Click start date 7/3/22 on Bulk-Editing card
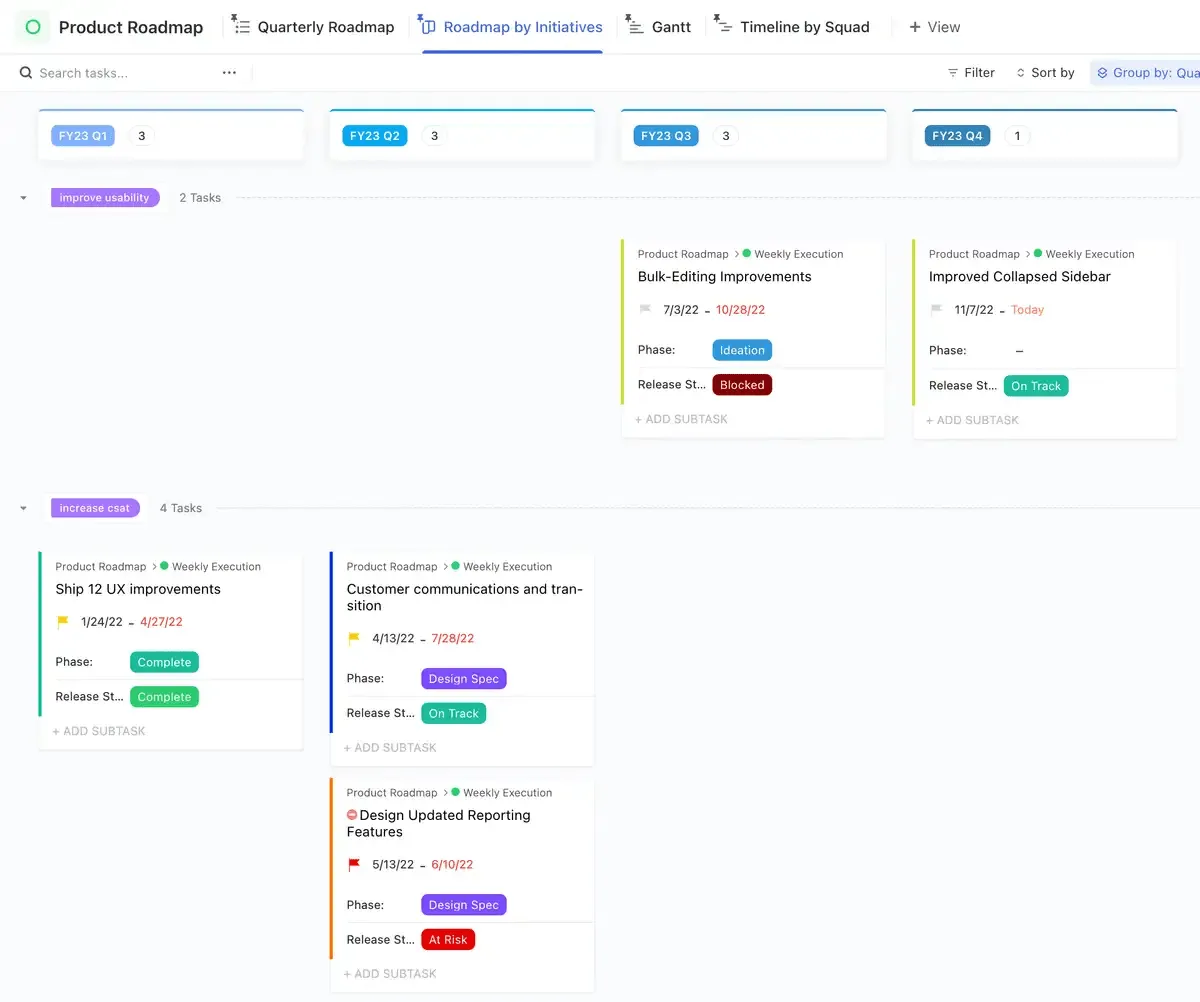This screenshot has width=1200, height=1002. [681, 310]
